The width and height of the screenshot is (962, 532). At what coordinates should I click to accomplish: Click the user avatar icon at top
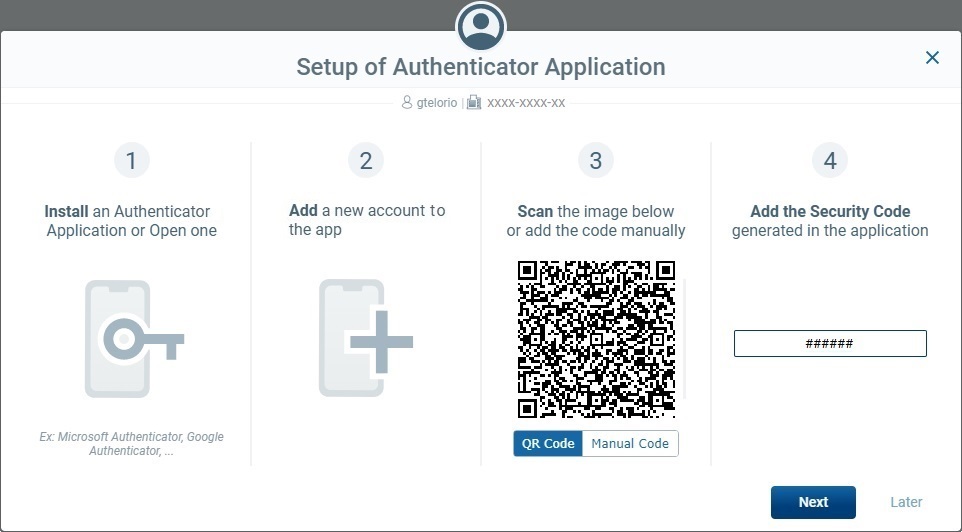[481, 26]
